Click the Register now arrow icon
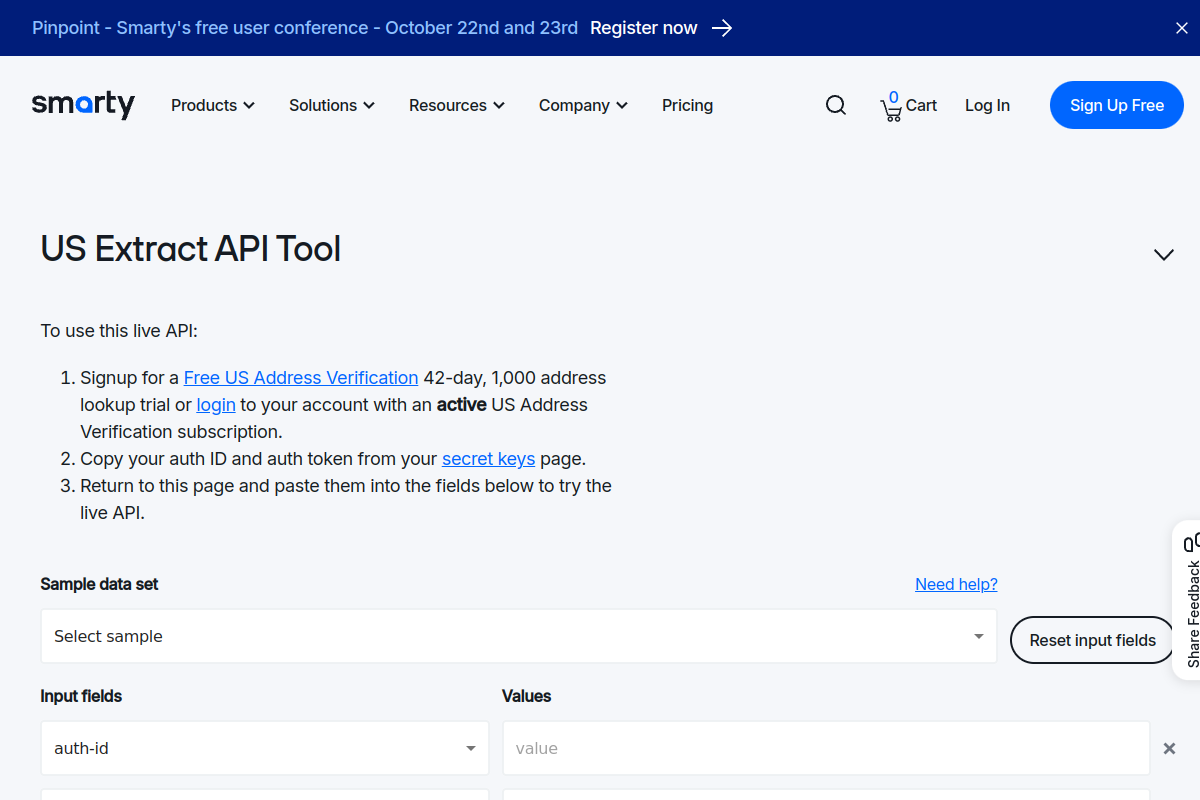The height and width of the screenshot is (800, 1200). coord(722,28)
